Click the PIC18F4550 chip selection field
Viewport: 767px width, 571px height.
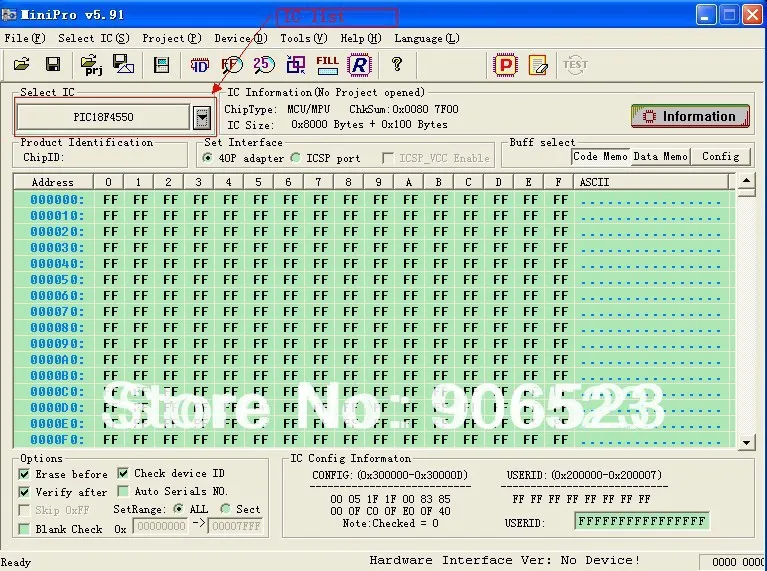click(x=103, y=117)
